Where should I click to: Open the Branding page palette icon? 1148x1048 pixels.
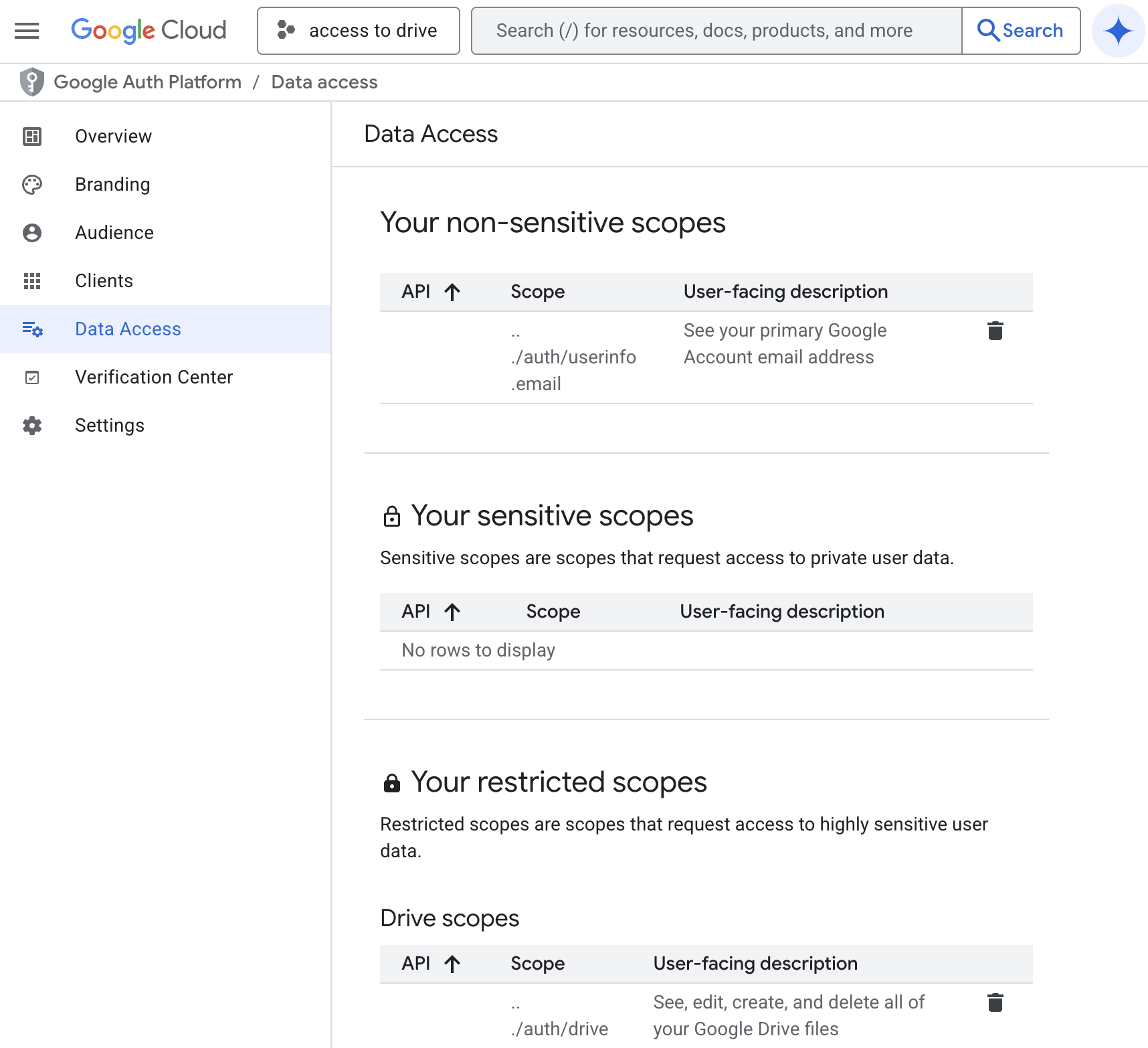coord(31,184)
